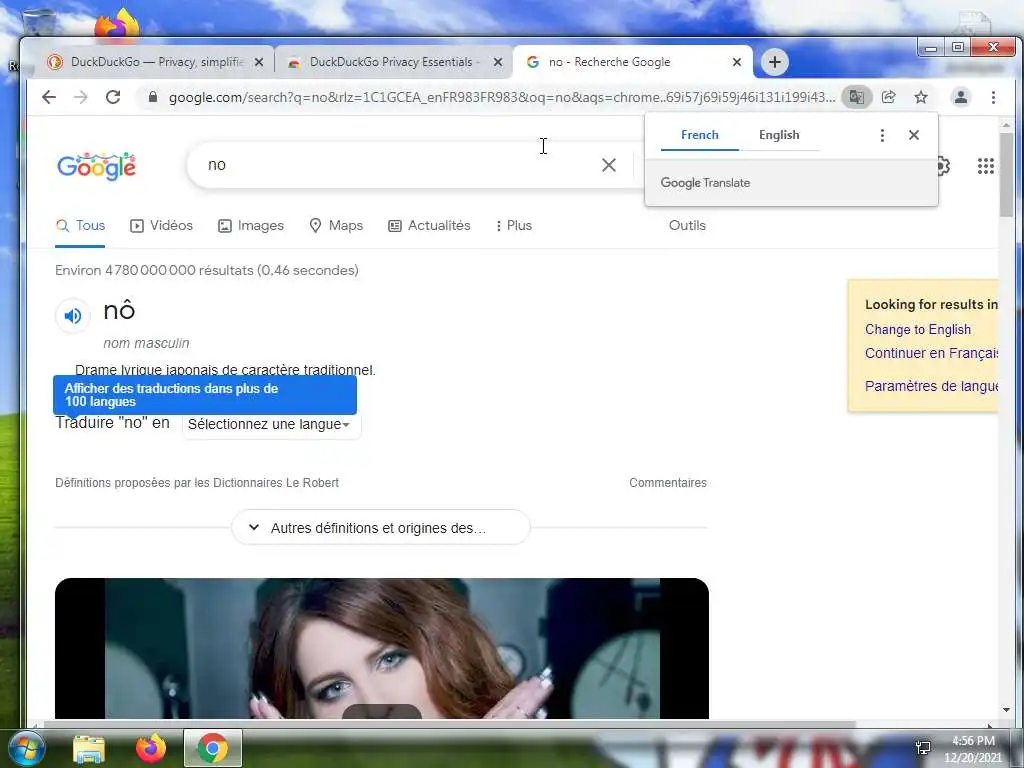This screenshot has height=768, width=1024.
Task: Expand Autres définitions et origines des…
Action: tap(381, 528)
